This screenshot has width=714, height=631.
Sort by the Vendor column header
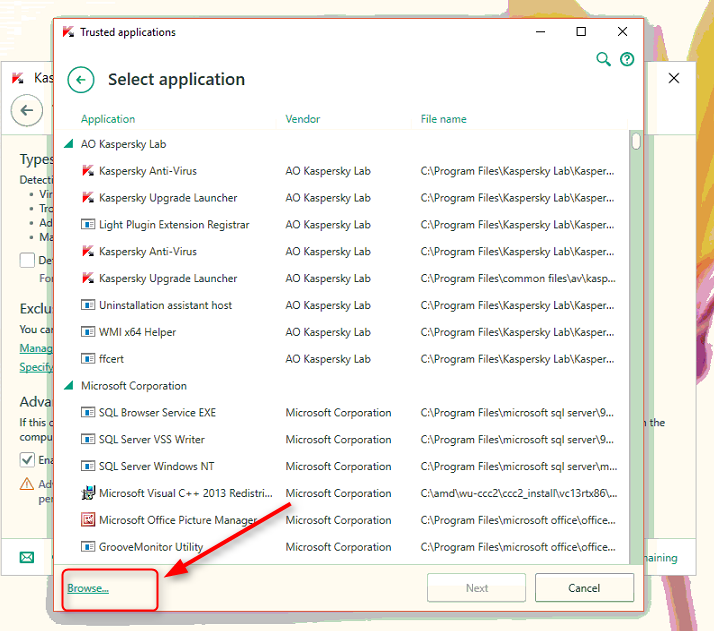point(303,119)
